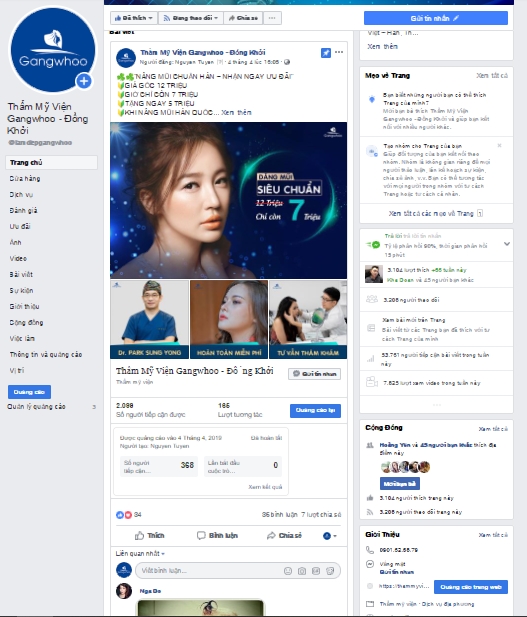Image resolution: width=527 pixels, height=617 pixels.
Task: Open the post options three-dot menu
Action: click(x=339, y=52)
